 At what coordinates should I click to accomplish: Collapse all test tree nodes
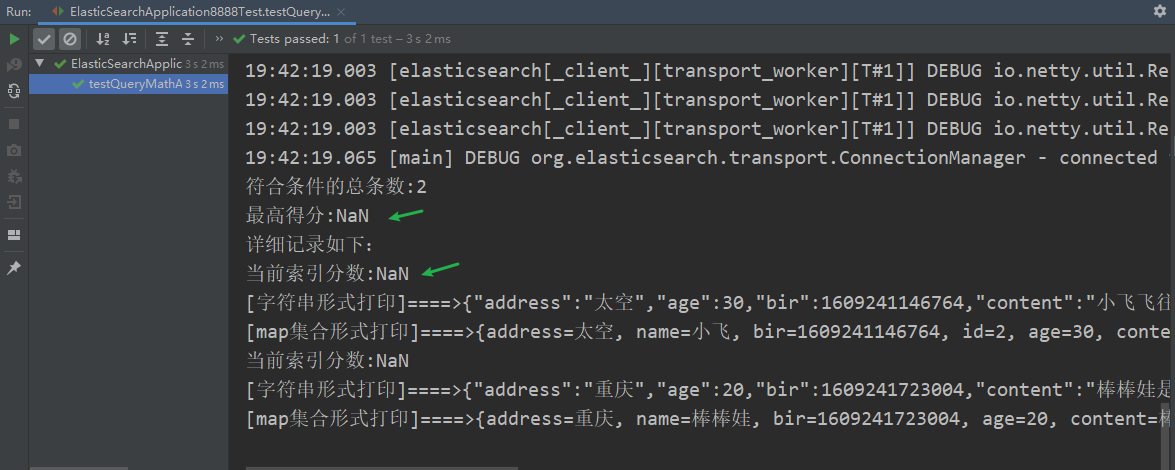[x=188, y=39]
